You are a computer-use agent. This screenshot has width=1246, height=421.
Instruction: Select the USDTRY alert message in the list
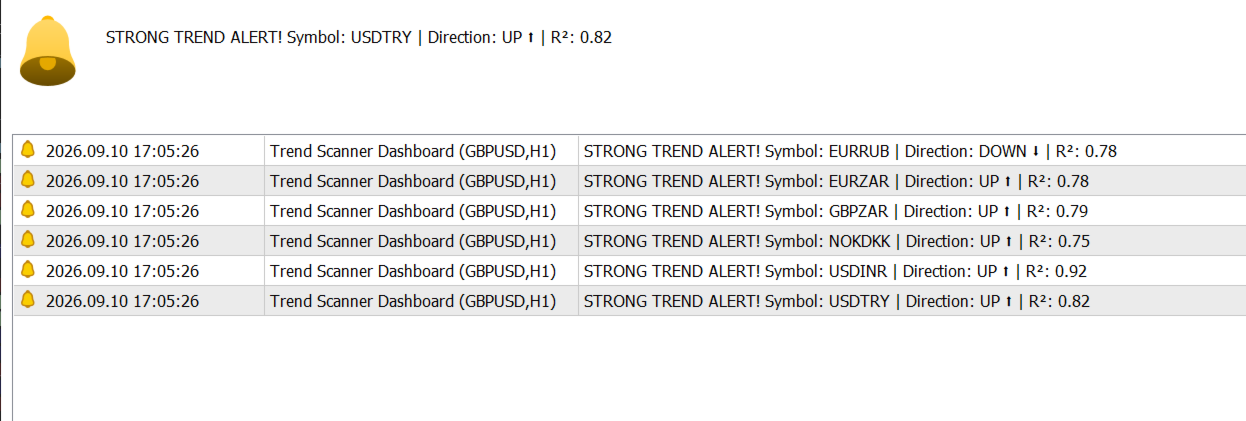tap(837, 302)
